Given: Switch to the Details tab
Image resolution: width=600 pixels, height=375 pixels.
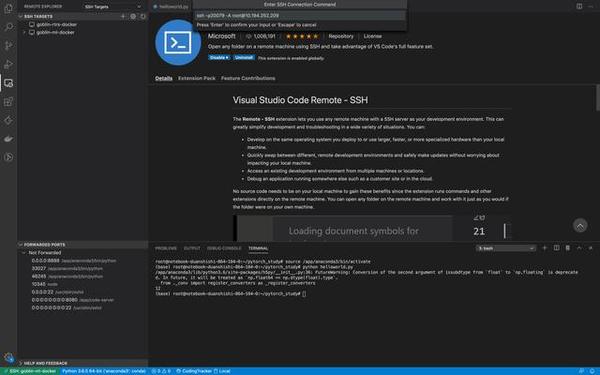Looking at the screenshot, I should (x=164, y=78).
